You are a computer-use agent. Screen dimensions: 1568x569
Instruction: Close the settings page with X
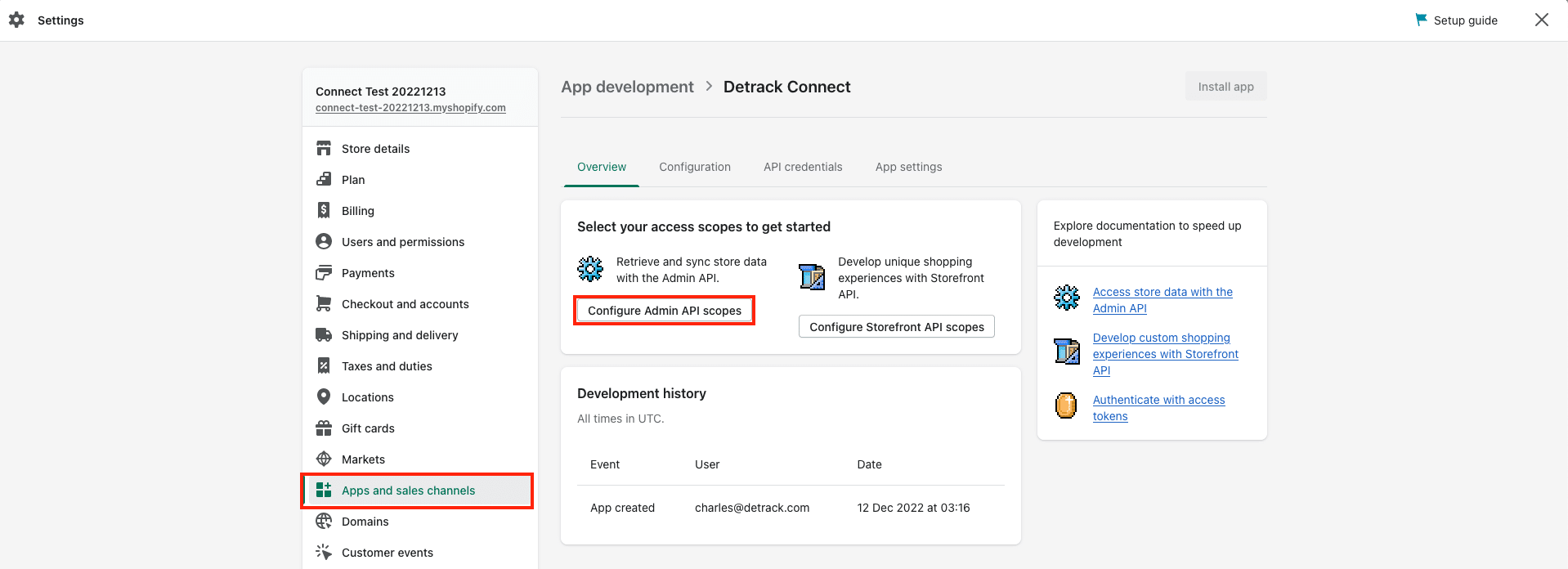(x=1542, y=20)
